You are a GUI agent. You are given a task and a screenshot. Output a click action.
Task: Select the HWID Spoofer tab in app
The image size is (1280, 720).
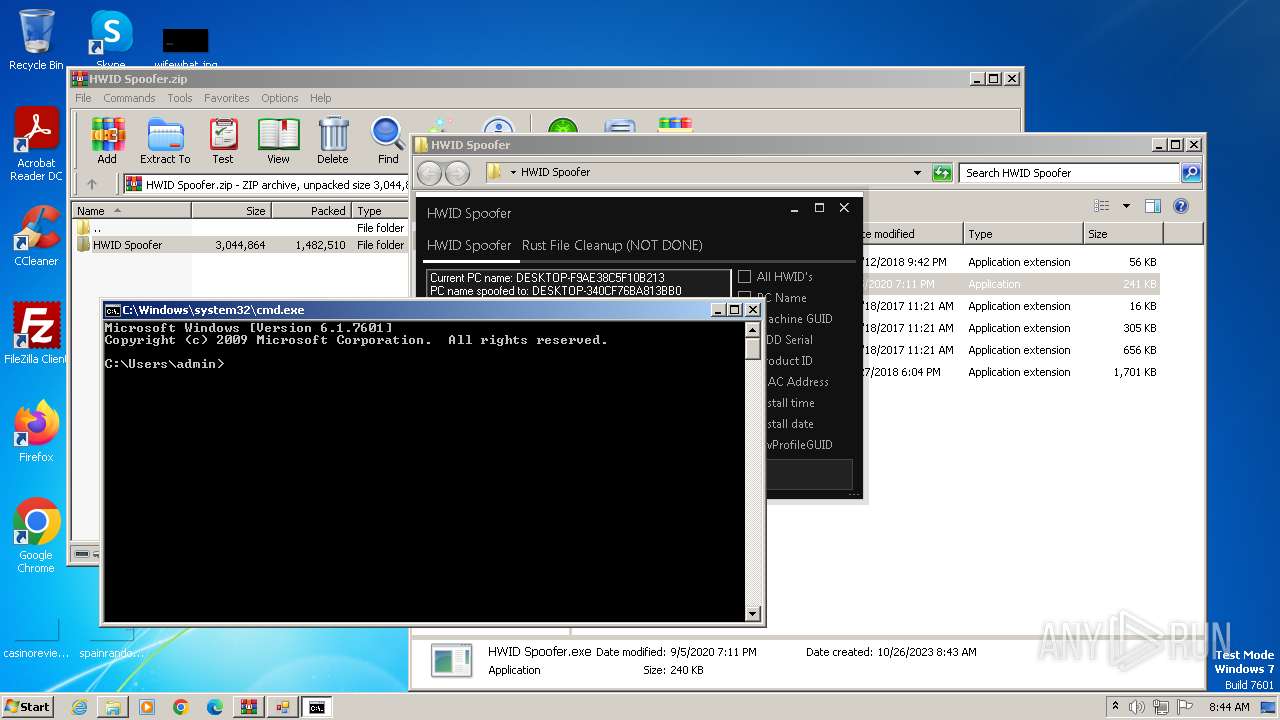pos(469,245)
